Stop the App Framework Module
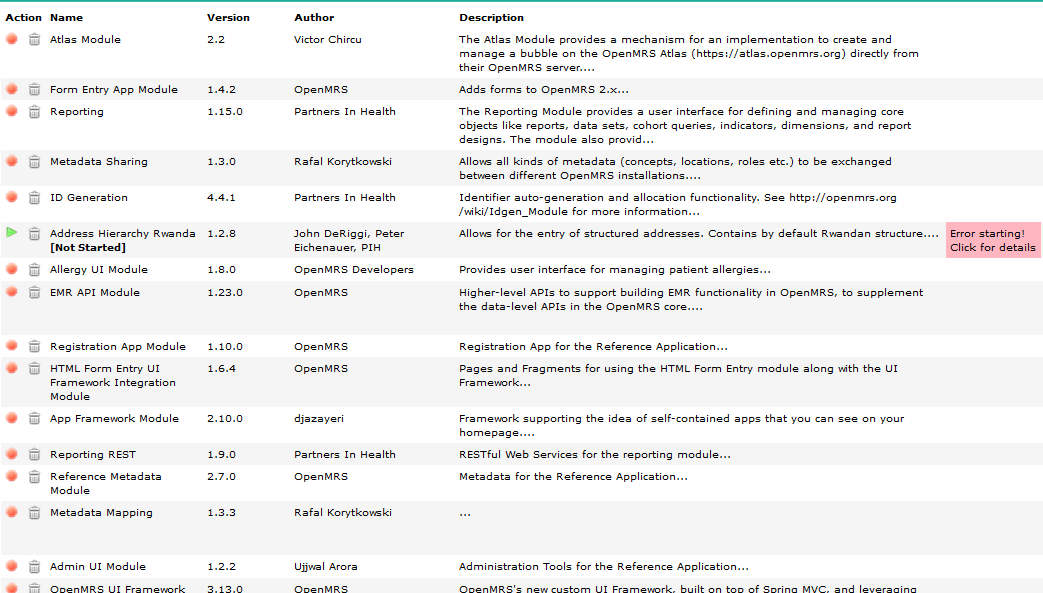 [x=11, y=417]
